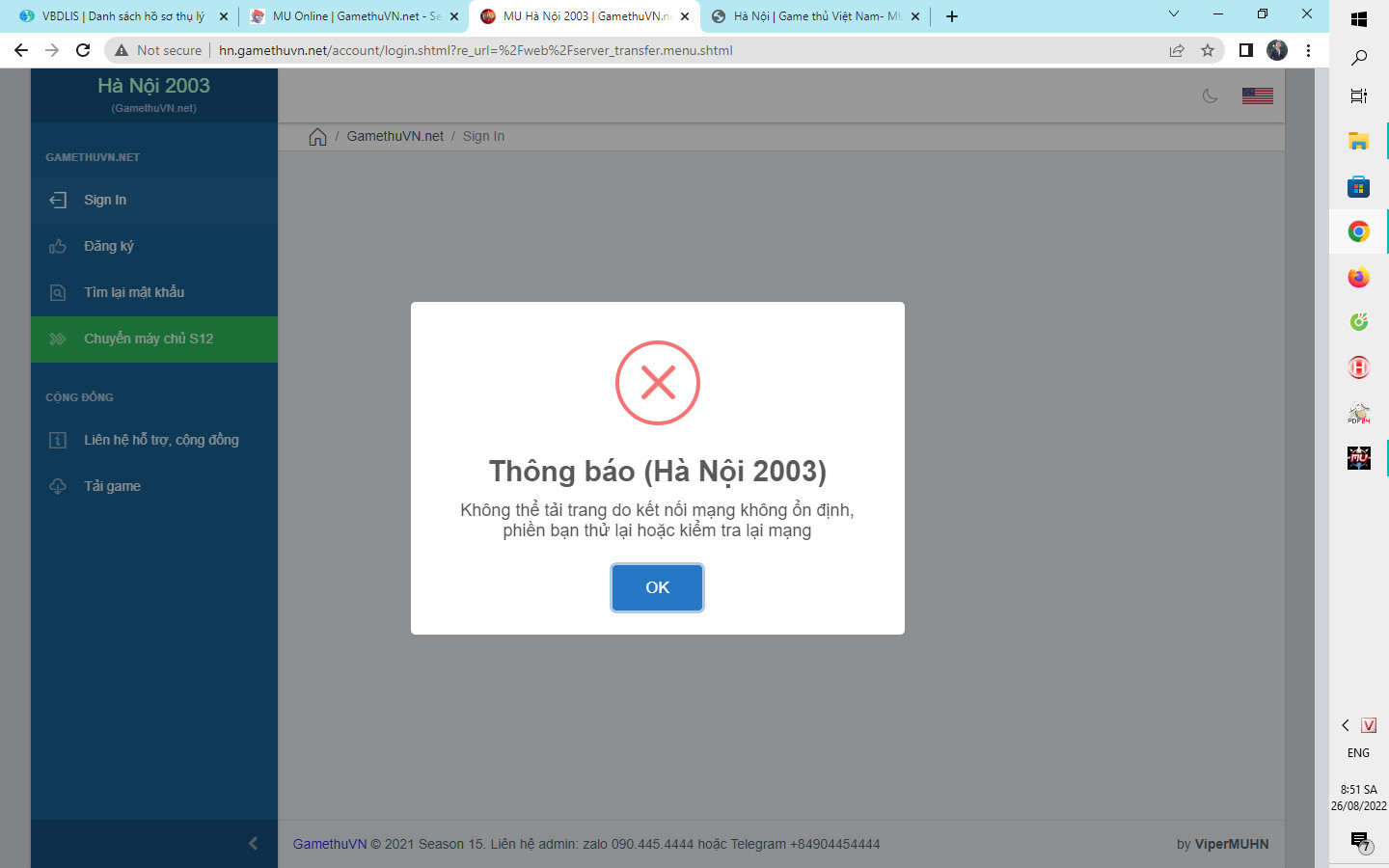Click the Tải game download item
1389x868 pixels.
tap(112, 486)
